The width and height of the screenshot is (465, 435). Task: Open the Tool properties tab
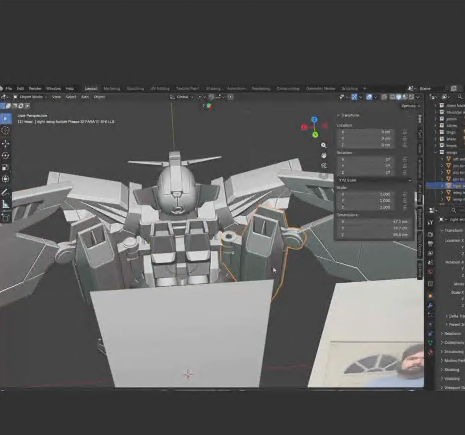point(430,222)
